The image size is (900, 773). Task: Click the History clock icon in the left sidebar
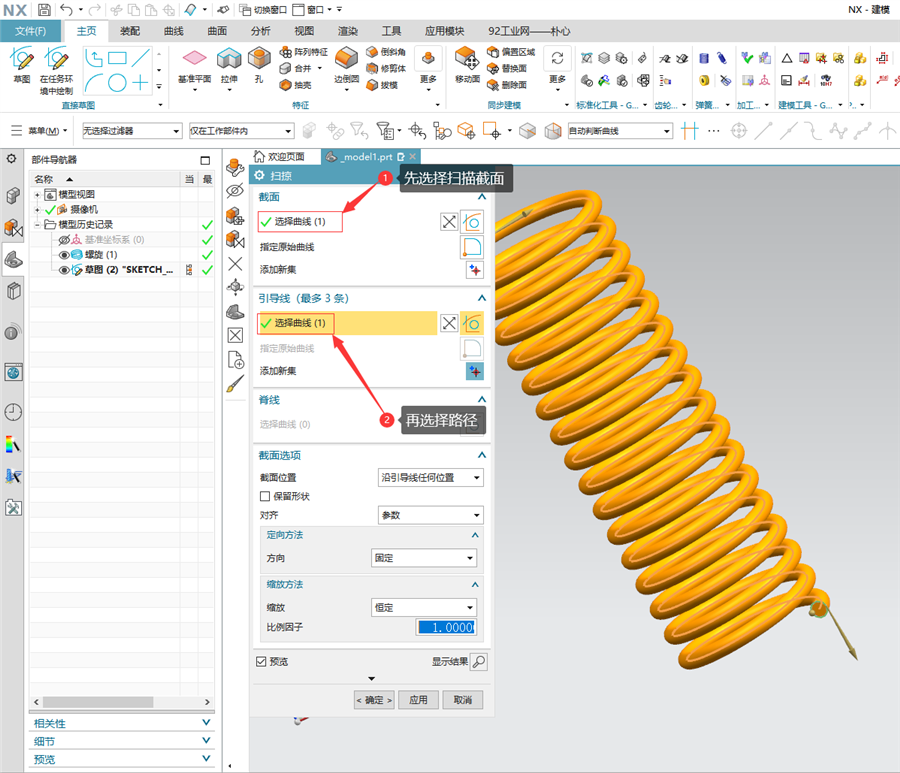tap(13, 412)
